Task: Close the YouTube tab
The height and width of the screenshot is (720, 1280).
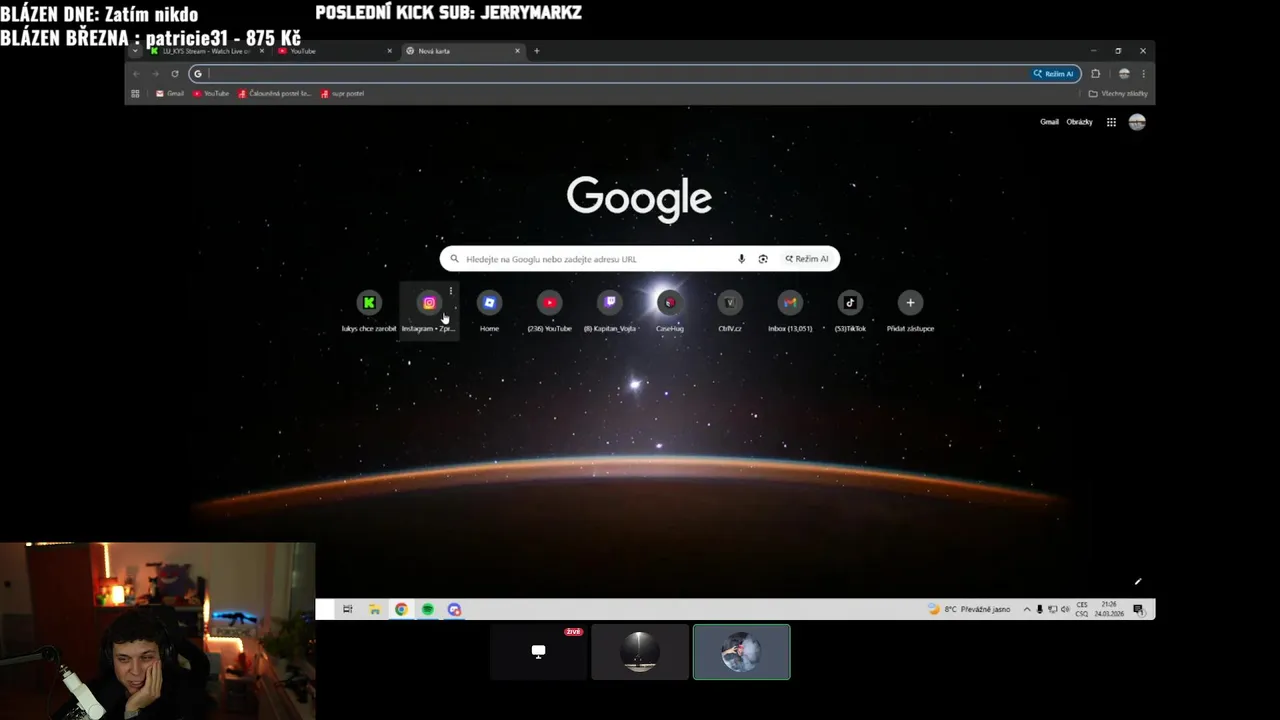Action: click(390, 51)
